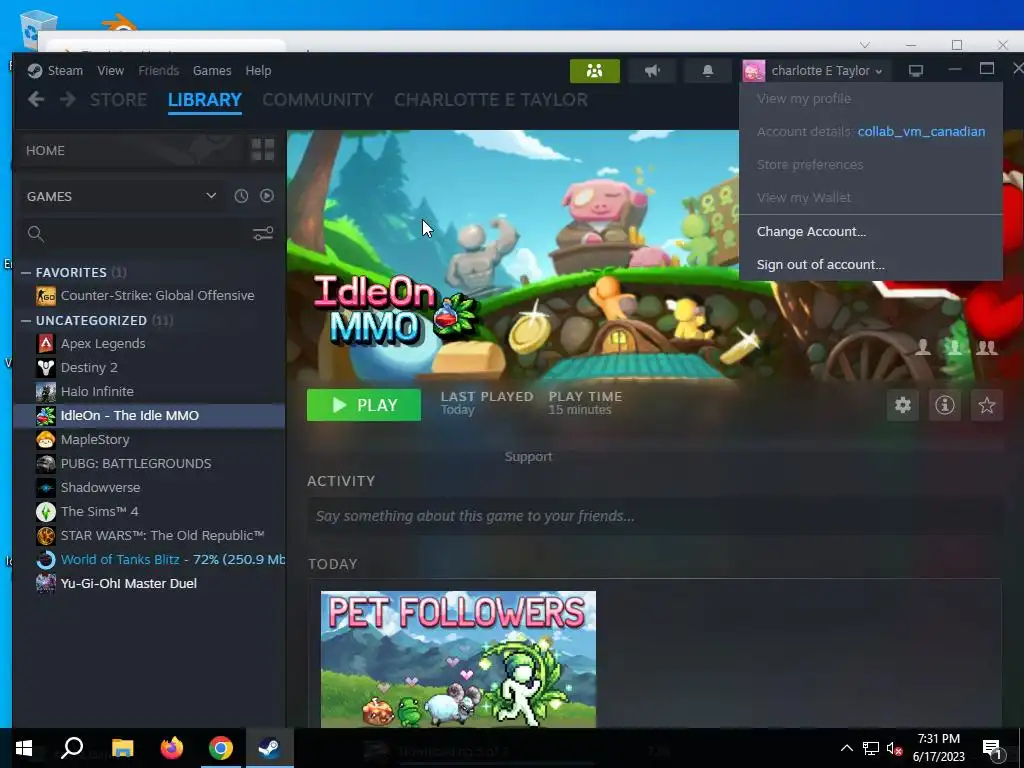The width and height of the screenshot is (1024, 768).
Task: Collapse the FAVORITES category
Action: (26, 272)
